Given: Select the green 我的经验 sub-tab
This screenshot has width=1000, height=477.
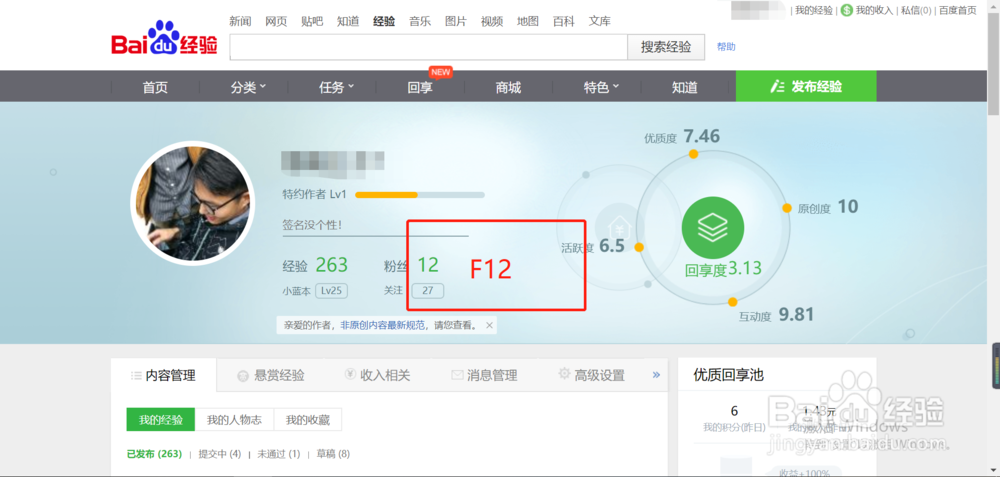Looking at the screenshot, I should (161, 420).
